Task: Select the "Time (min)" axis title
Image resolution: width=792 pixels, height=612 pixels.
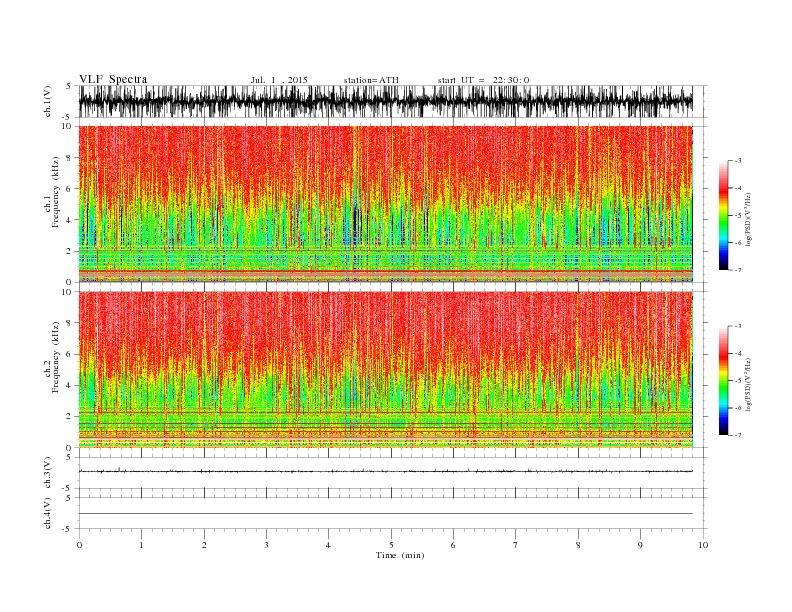Action: pyautogui.click(x=400, y=555)
